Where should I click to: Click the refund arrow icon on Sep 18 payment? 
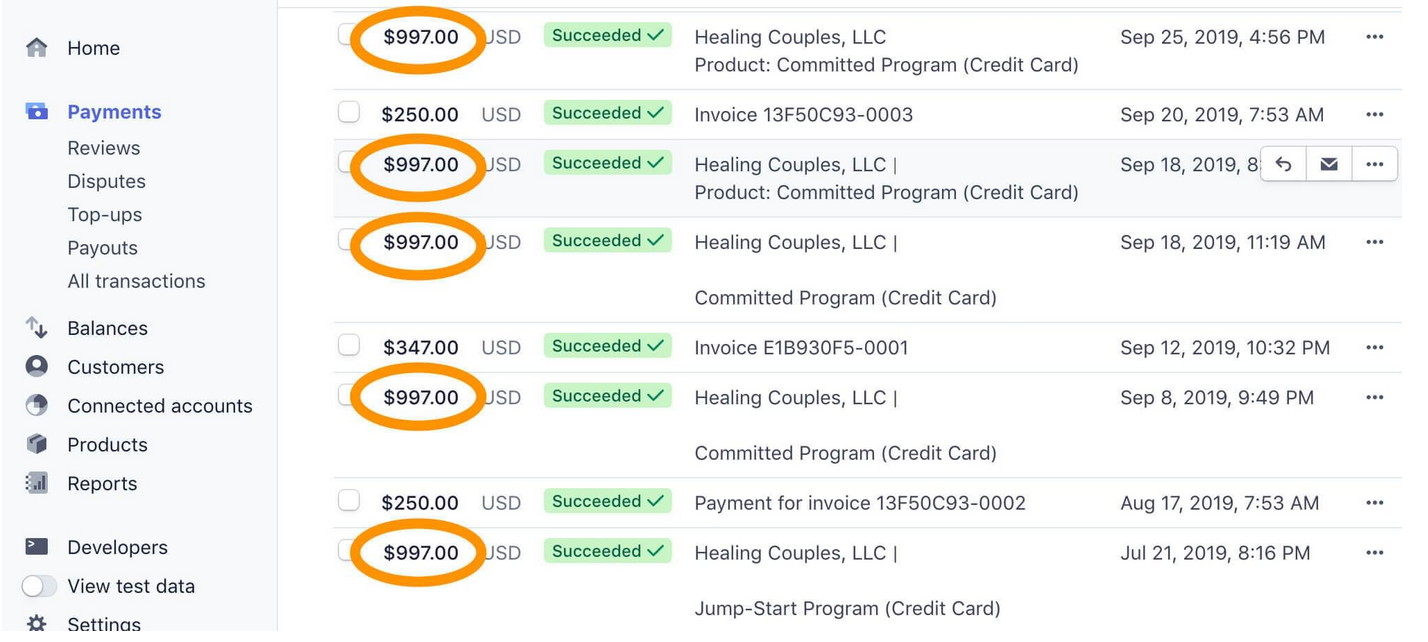1284,164
